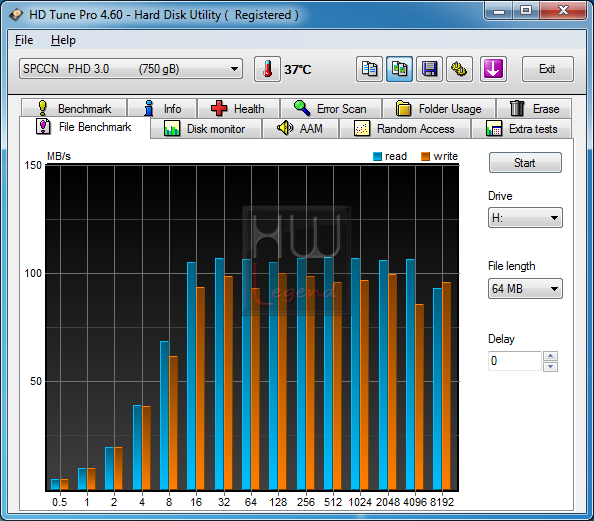
Task: Click the 0.5 x-axis label
Action: [x=59, y=502]
